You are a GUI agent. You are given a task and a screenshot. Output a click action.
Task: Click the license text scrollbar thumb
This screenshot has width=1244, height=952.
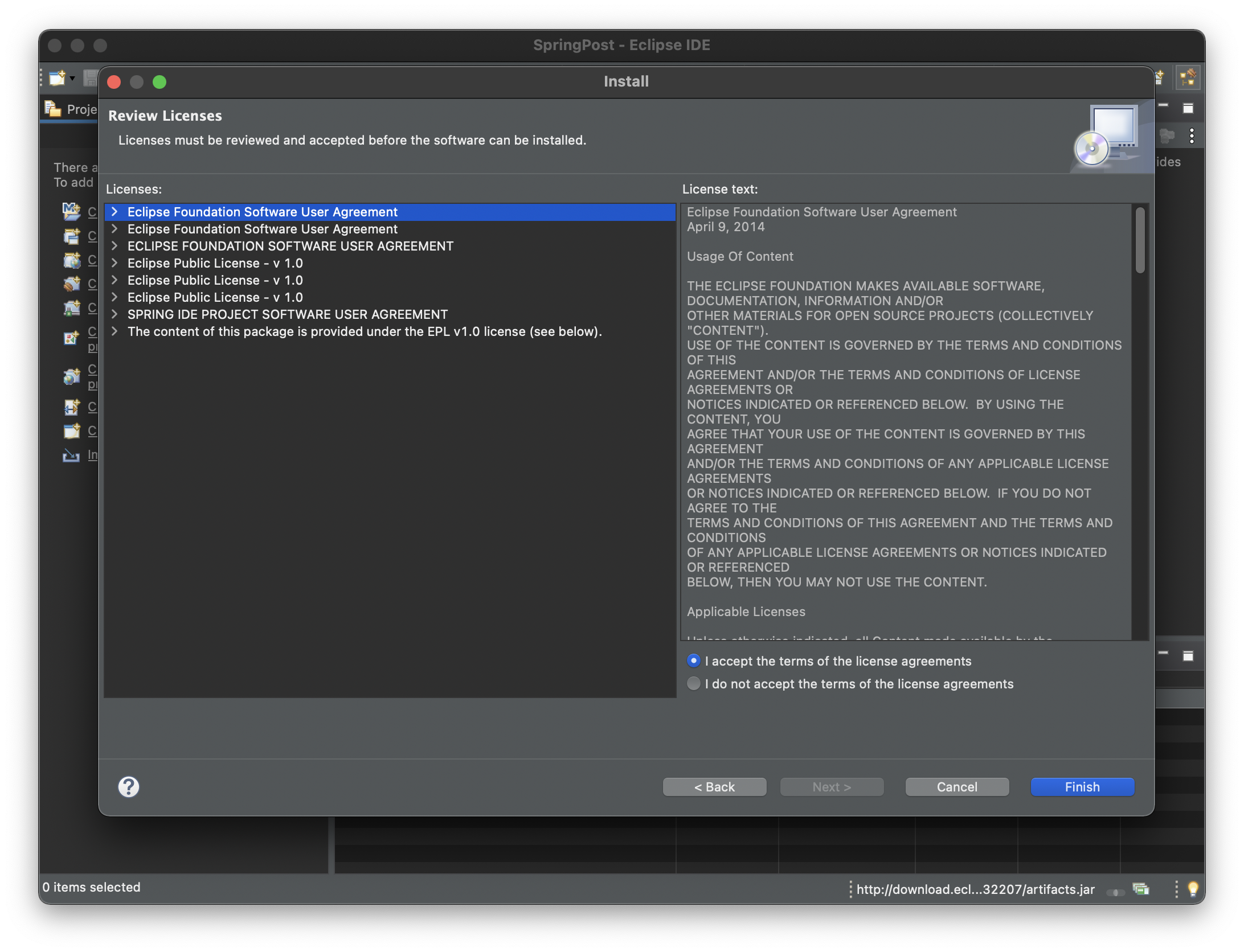point(1140,240)
